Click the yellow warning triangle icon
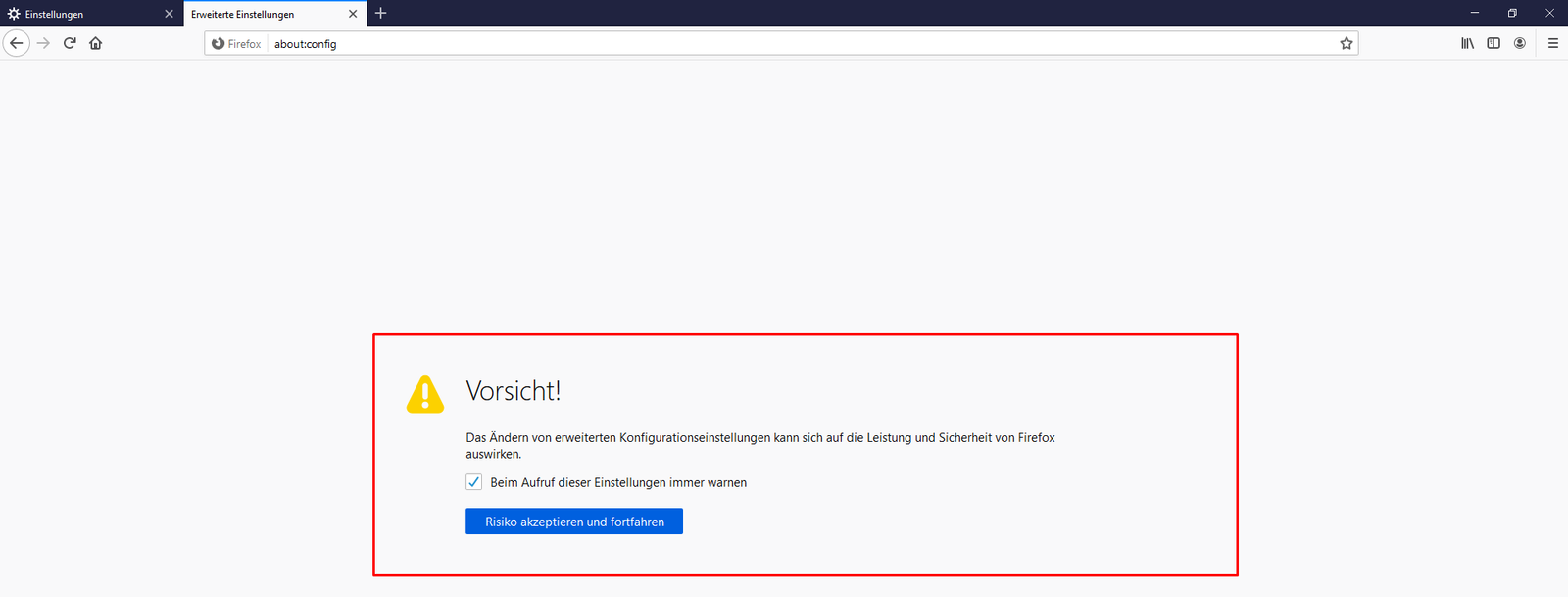The image size is (1568, 597). tap(425, 394)
